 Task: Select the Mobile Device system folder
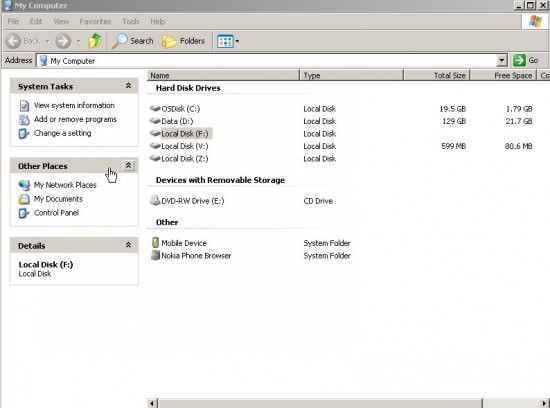point(179,243)
